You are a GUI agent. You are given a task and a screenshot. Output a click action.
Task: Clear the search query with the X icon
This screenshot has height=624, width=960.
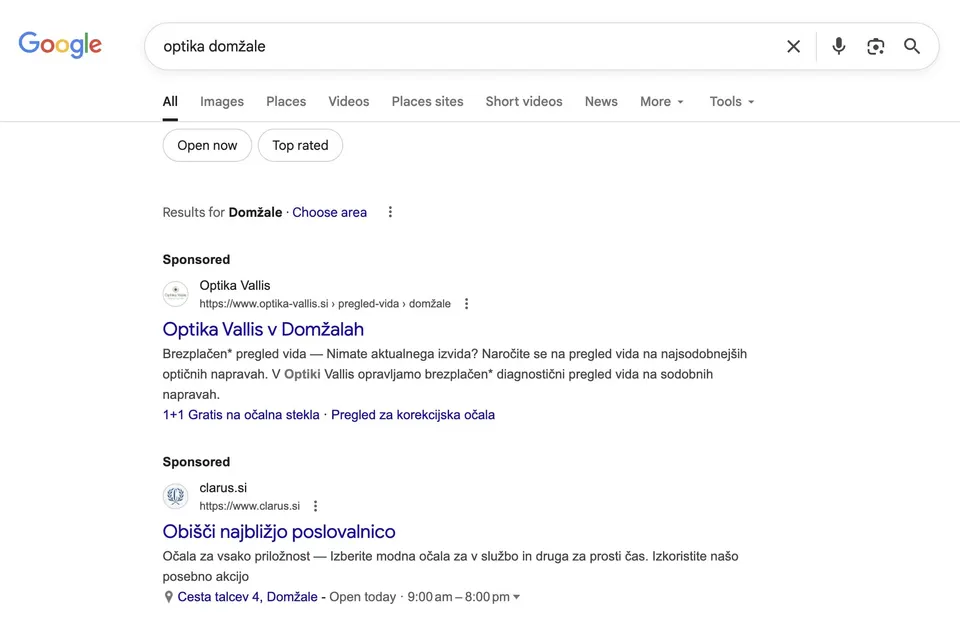pyautogui.click(x=793, y=47)
